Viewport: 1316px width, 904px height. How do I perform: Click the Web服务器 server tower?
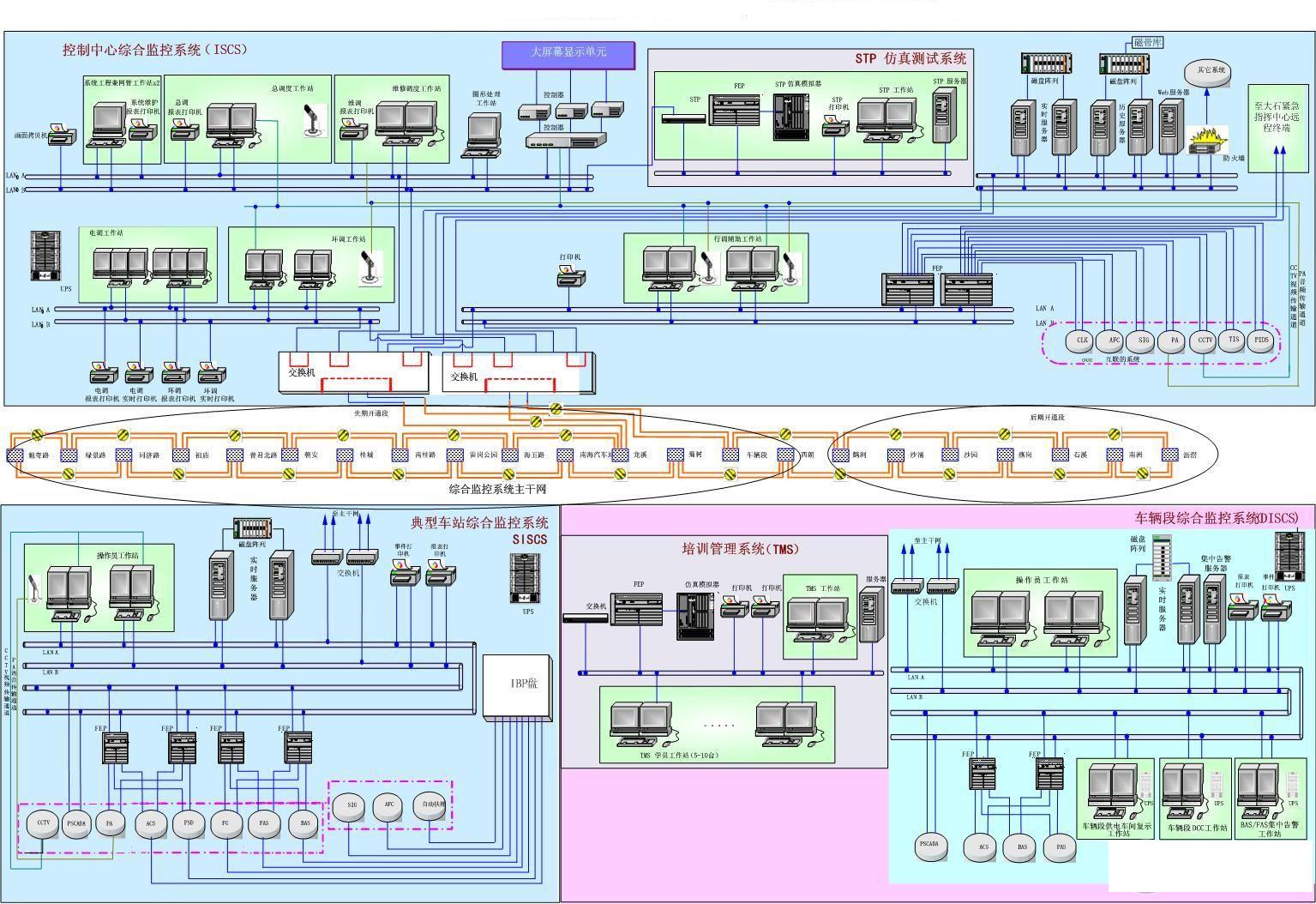coord(1169,128)
